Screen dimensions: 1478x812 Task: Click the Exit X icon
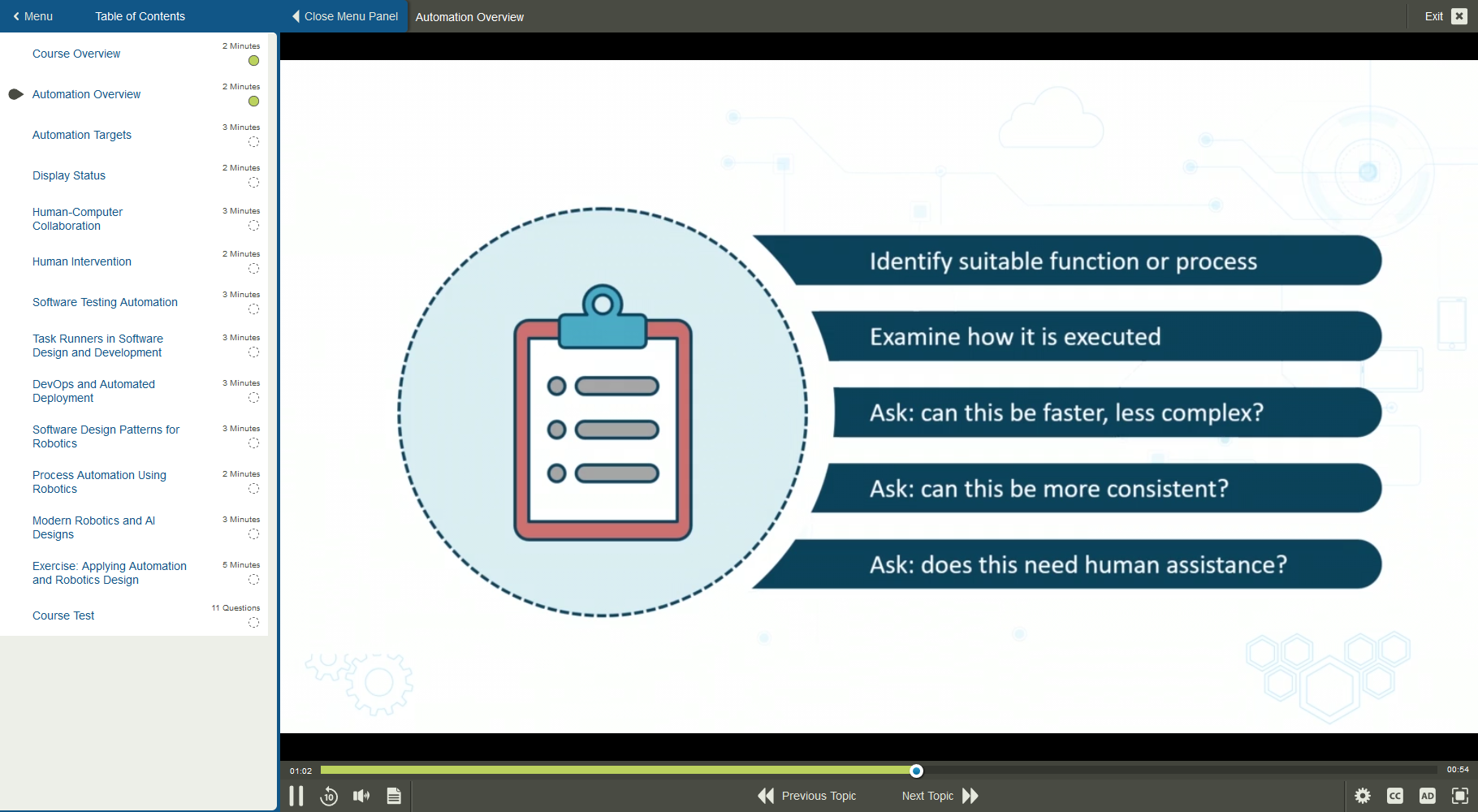1459,16
